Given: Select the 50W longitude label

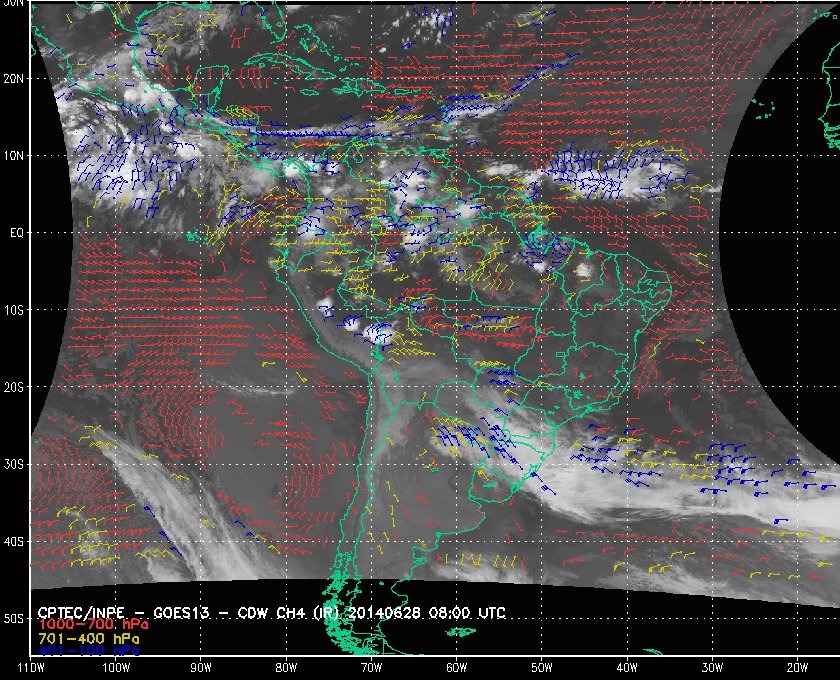Looking at the screenshot, I should 542,668.
